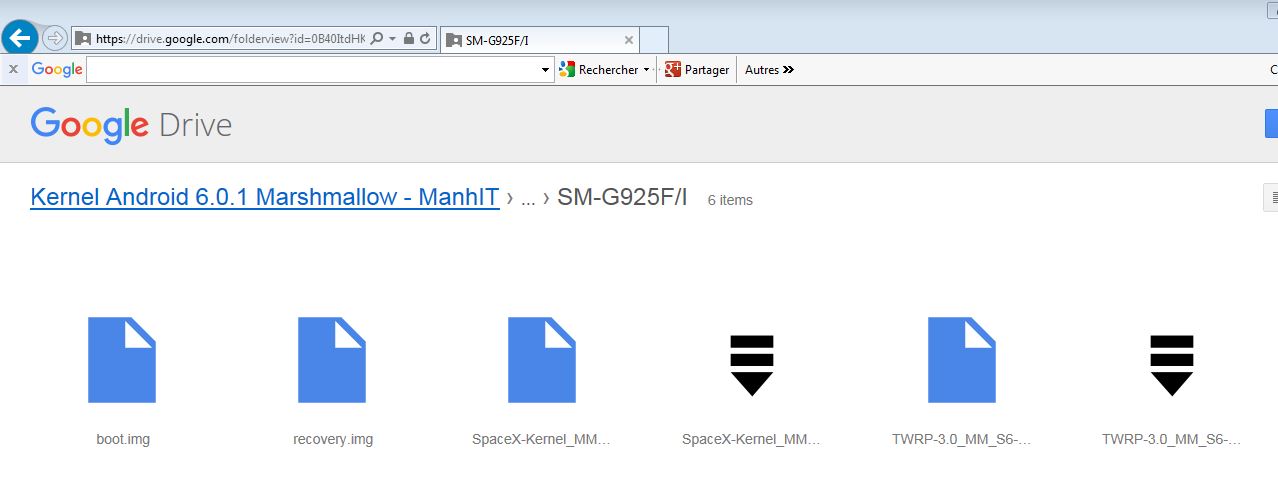Toggle the list view button at right edge
The width and height of the screenshot is (1278, 502).
click(x=1272, y=198)
